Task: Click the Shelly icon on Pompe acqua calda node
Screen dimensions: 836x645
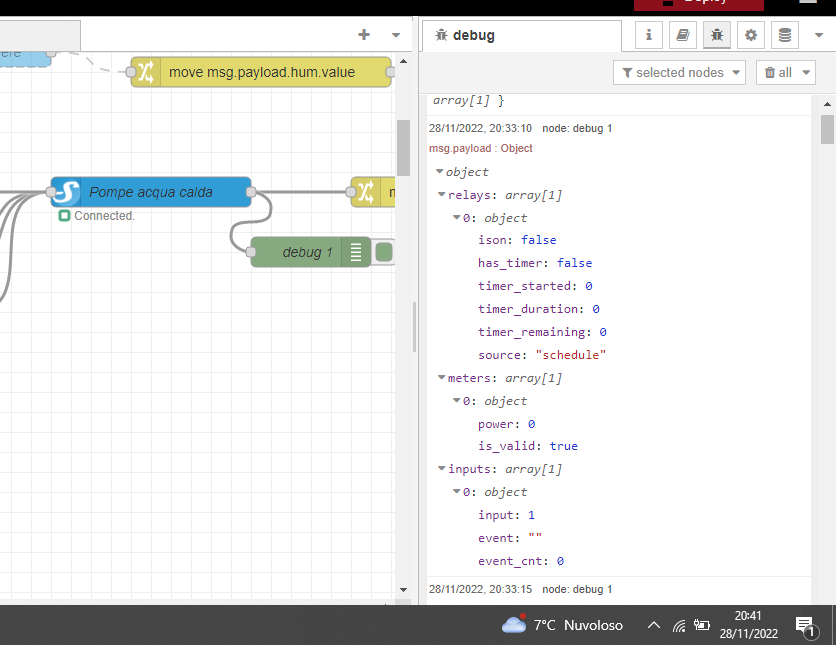Action: (x=65, y=192)
